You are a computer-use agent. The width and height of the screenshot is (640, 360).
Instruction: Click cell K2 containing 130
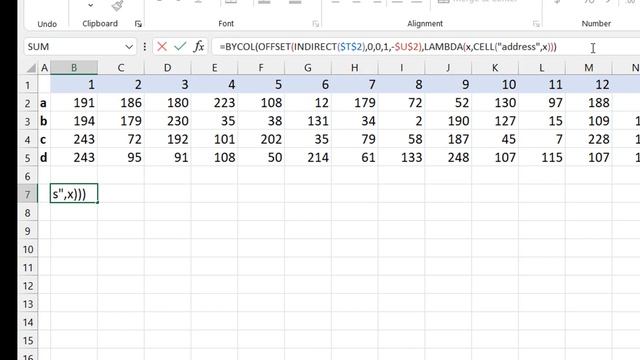495,103
